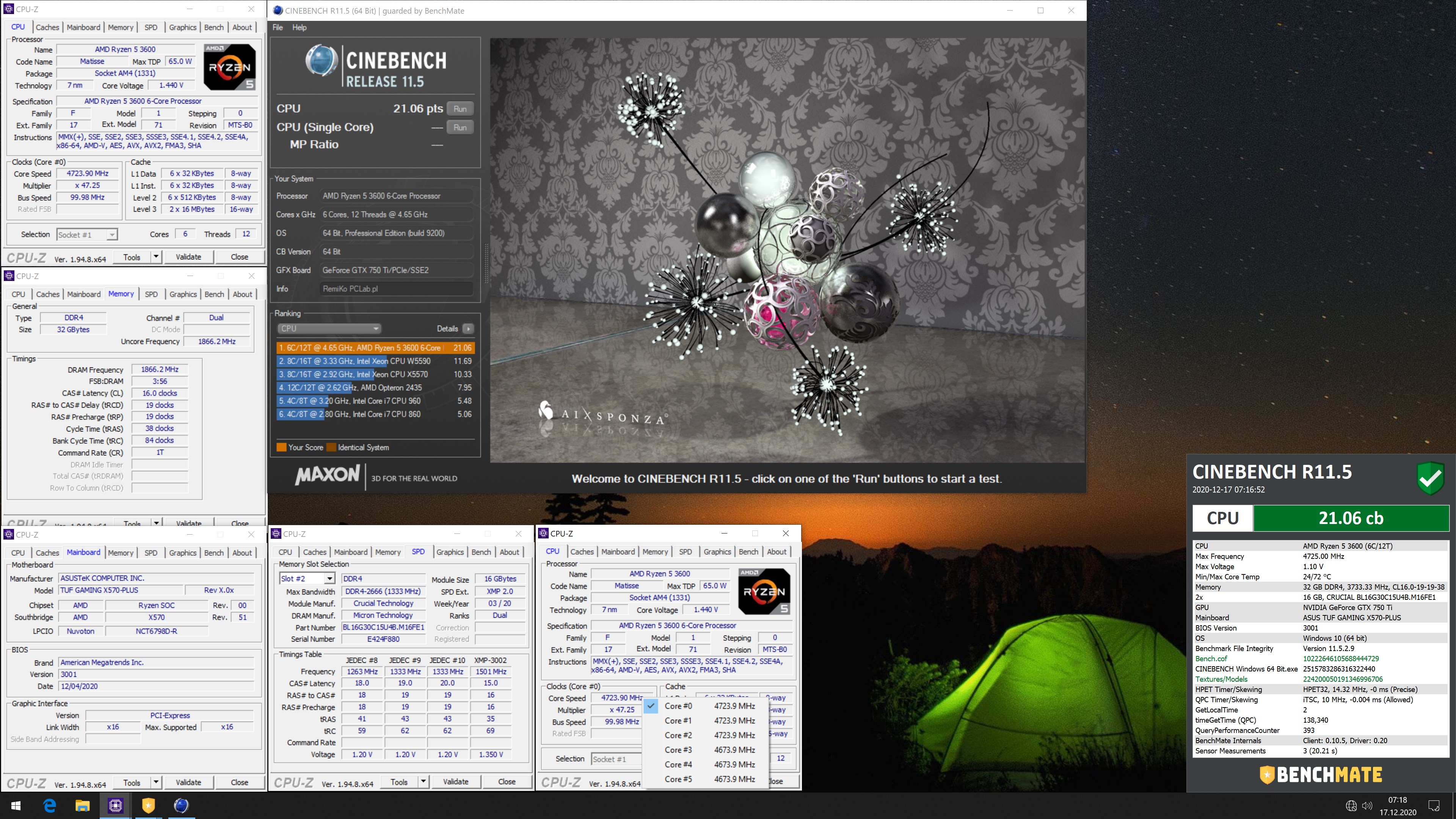
Task: Select top ranking entry Ryzen 5 3600 21.06
Action: point(375,348)
